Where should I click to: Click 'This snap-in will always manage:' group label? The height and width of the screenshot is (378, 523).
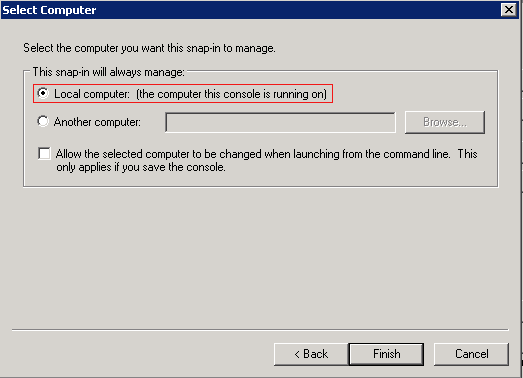pos(108,72)
